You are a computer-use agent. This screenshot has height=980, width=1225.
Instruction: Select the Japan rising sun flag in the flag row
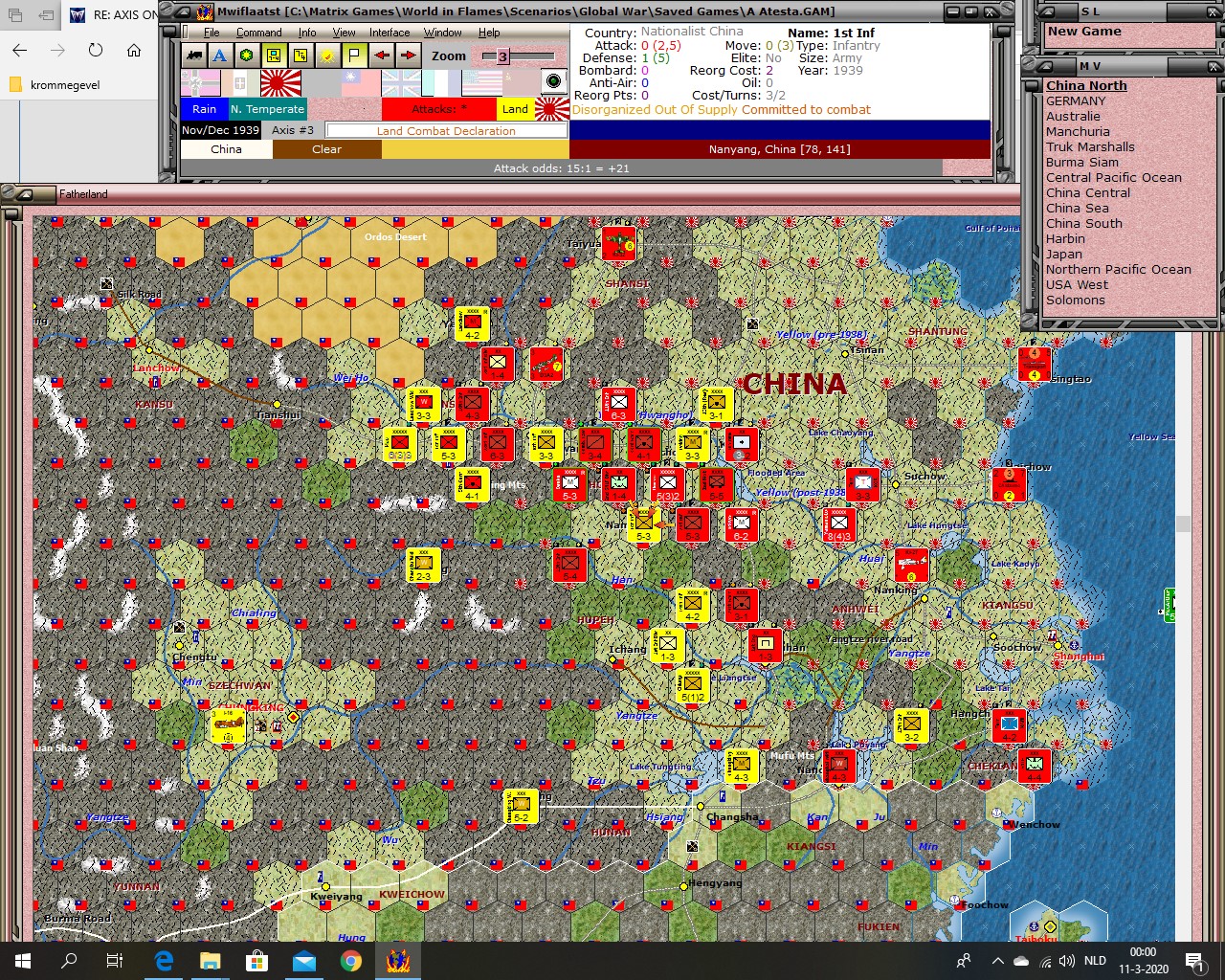click(x=280, y=83)
